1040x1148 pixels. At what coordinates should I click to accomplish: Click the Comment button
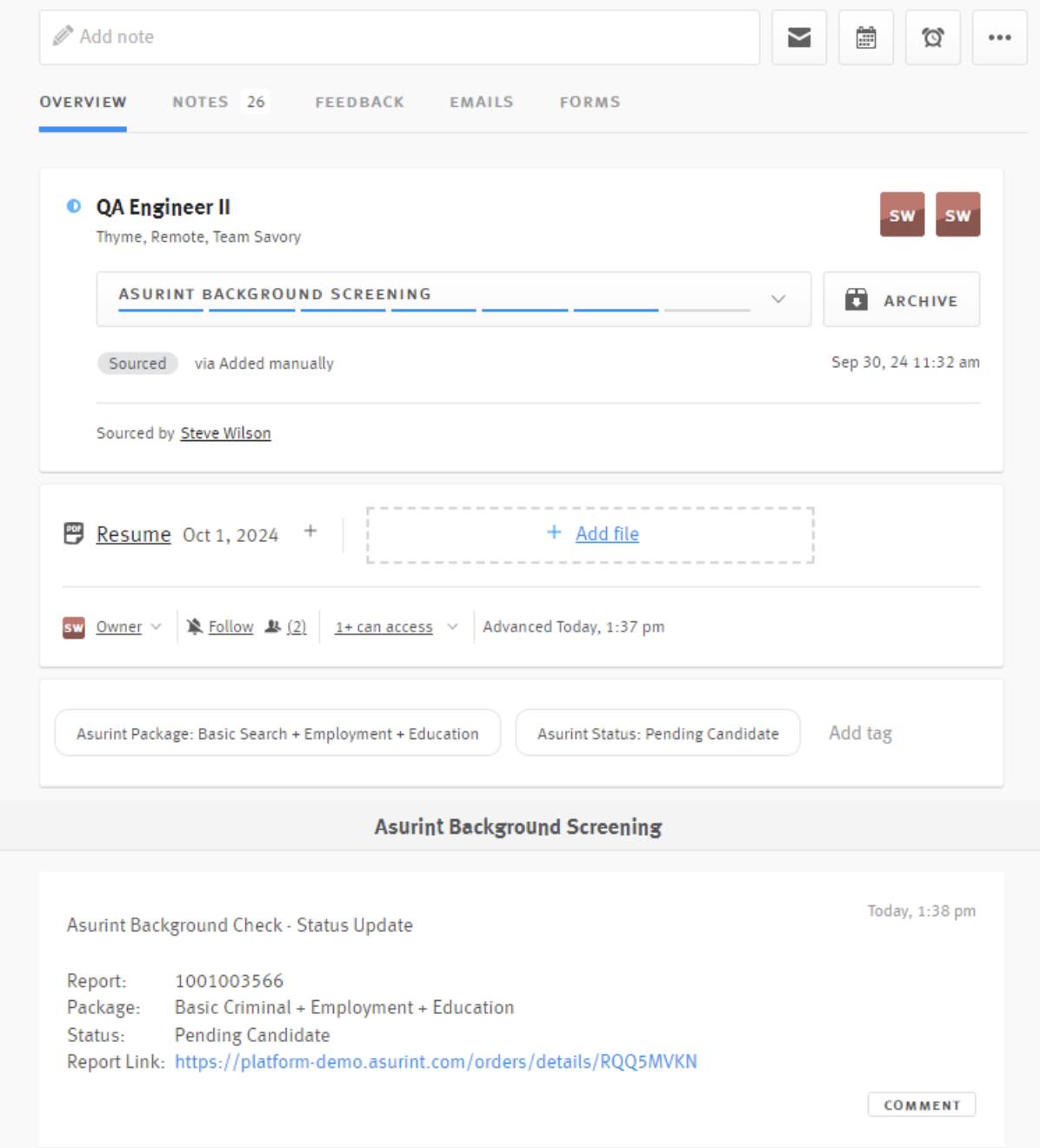point(922,1105)
